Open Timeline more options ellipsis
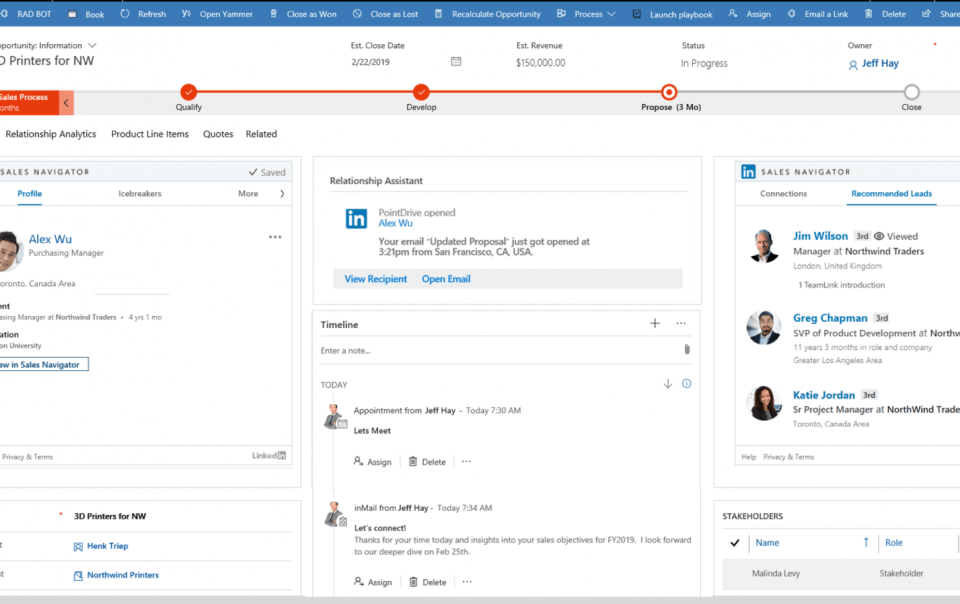The image size is (960, 604). pyautogui.click(x=681, y=324)
